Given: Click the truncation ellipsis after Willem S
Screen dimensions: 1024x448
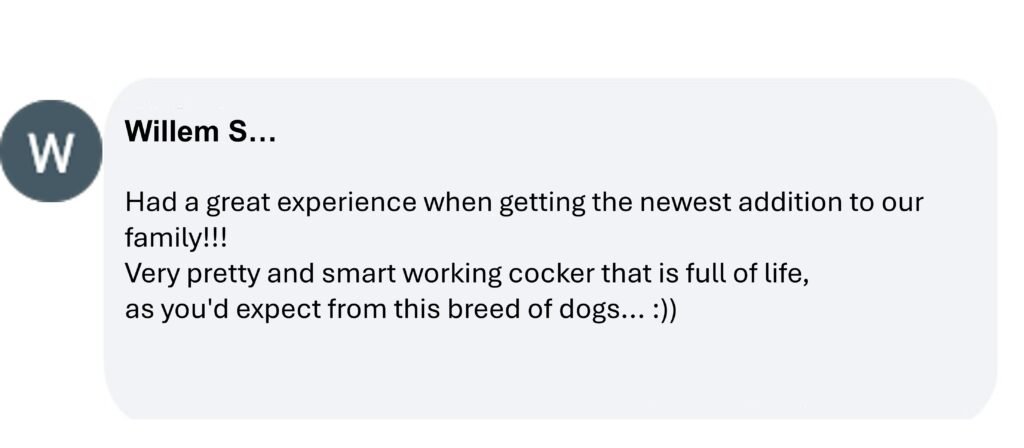Looking at the screenshot, I should click(x=262, y=134).
